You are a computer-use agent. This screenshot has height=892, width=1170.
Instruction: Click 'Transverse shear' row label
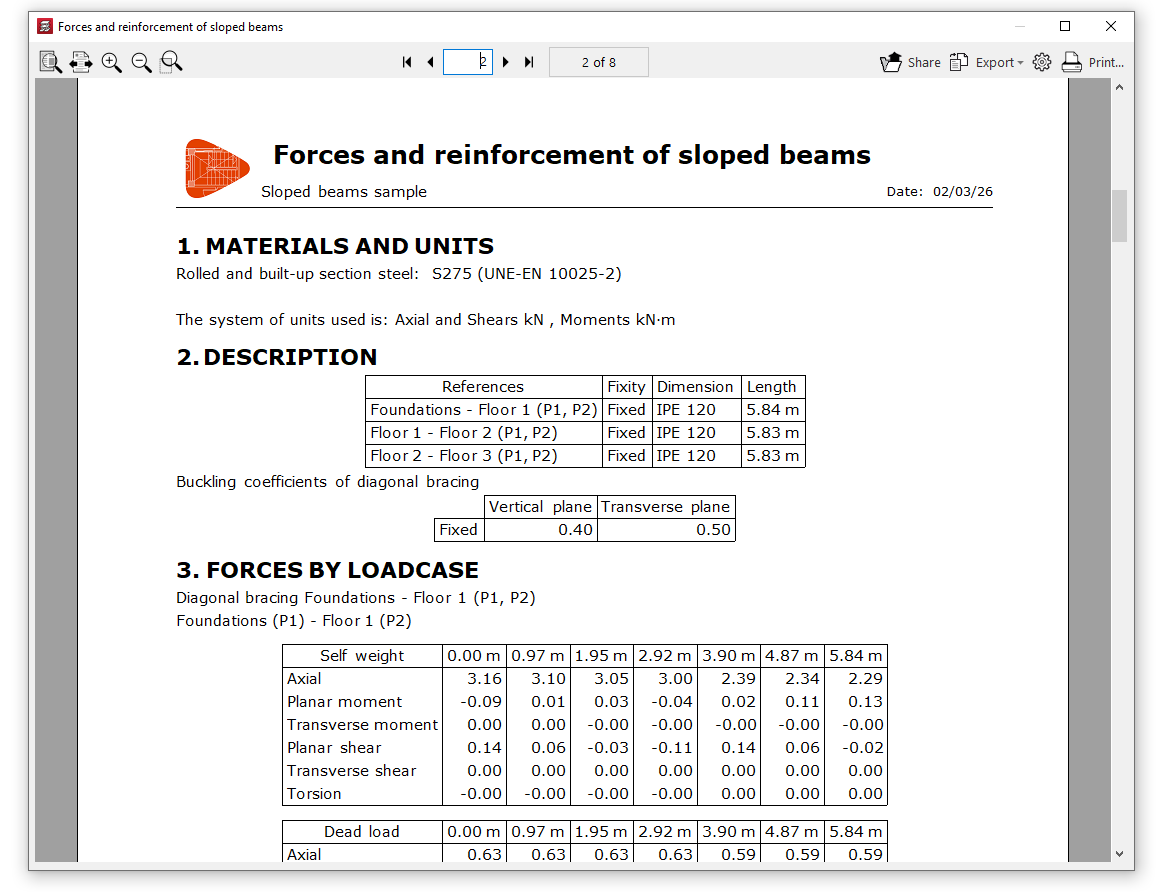[351, 771]
